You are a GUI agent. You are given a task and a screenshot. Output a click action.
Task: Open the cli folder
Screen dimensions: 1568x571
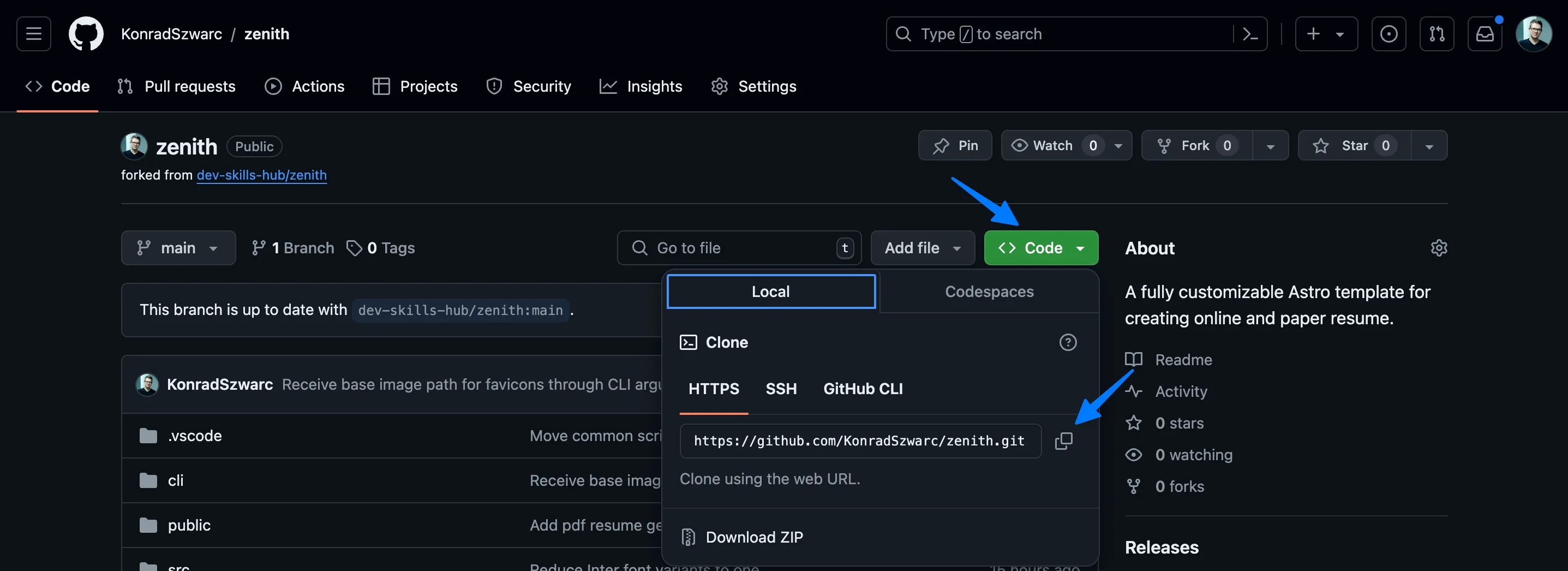click(175, 480)
